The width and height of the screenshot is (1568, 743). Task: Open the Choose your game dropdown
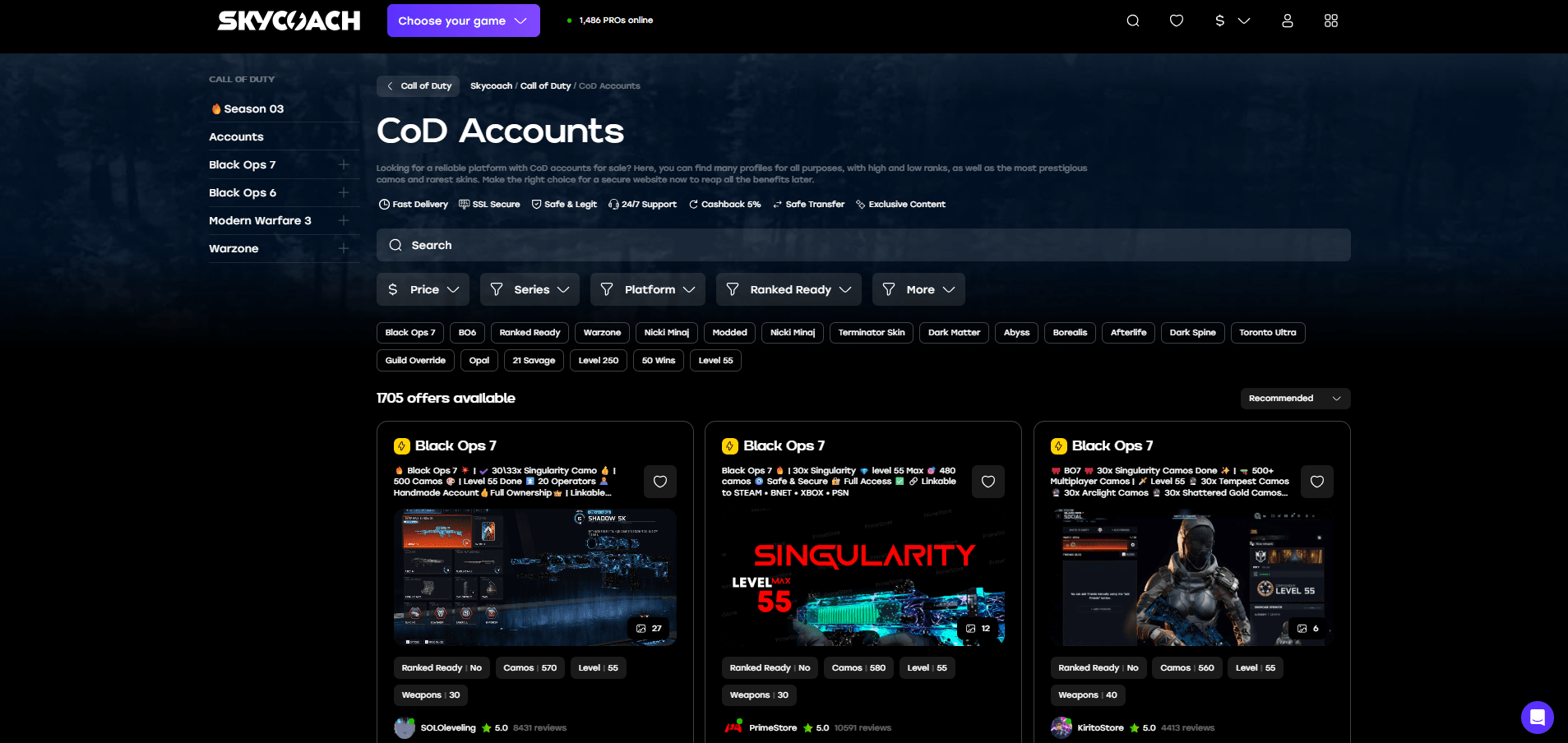tap(463, 21)
